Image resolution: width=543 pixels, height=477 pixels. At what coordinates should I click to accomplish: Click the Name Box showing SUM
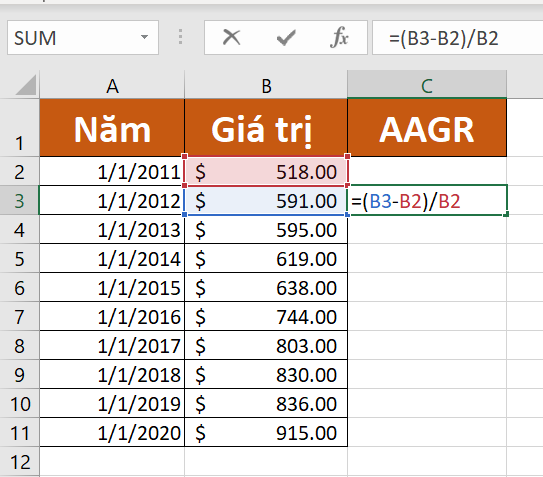(x=83, y=38)
